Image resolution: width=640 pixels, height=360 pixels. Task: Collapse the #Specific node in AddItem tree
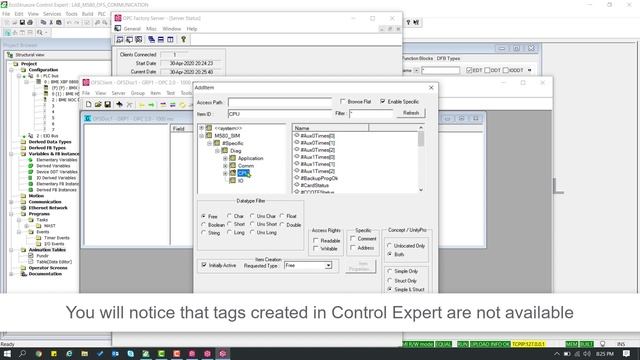tap(209, 143)
